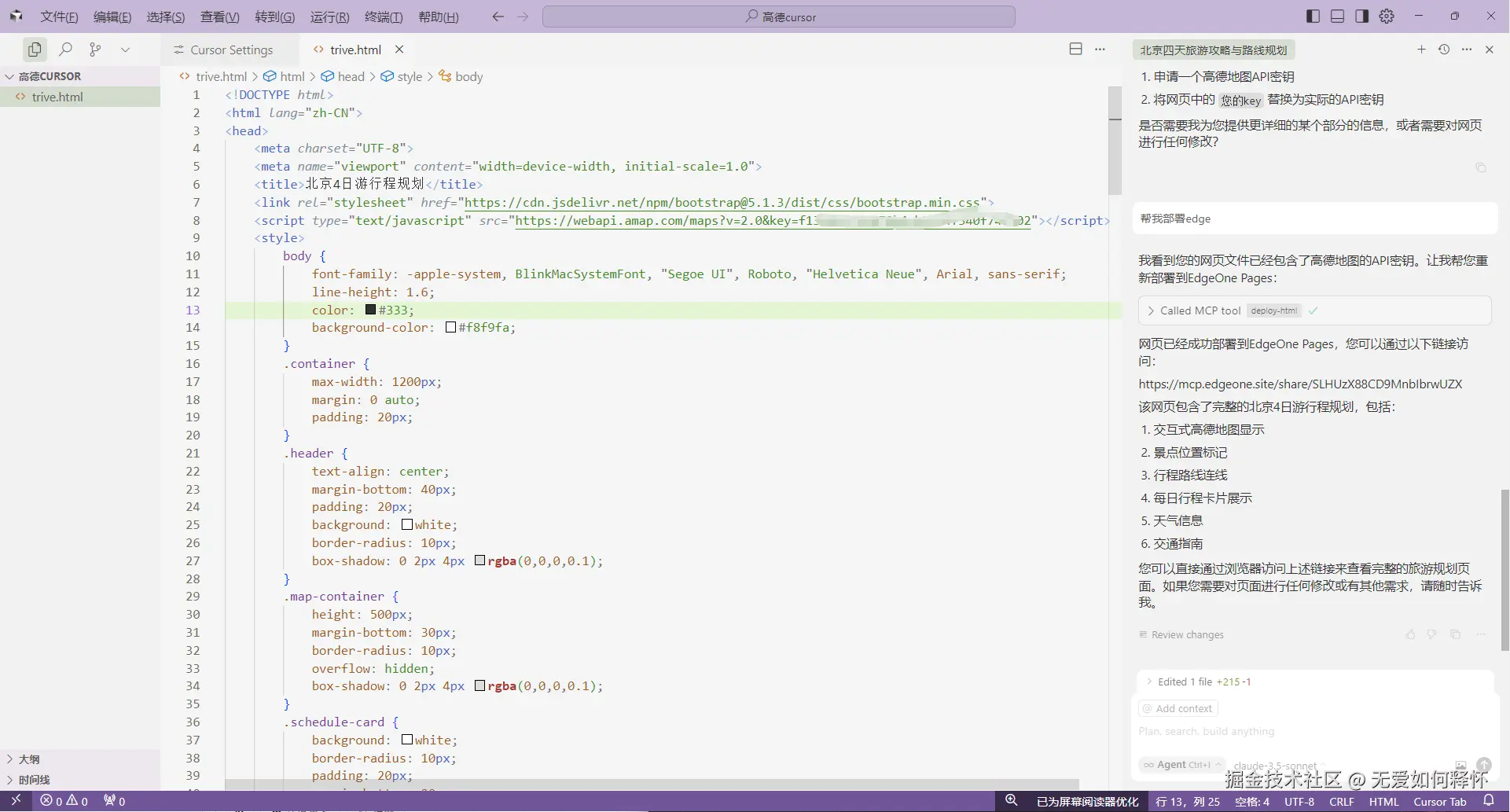Click the white swatch on line 25

point(407,524)
